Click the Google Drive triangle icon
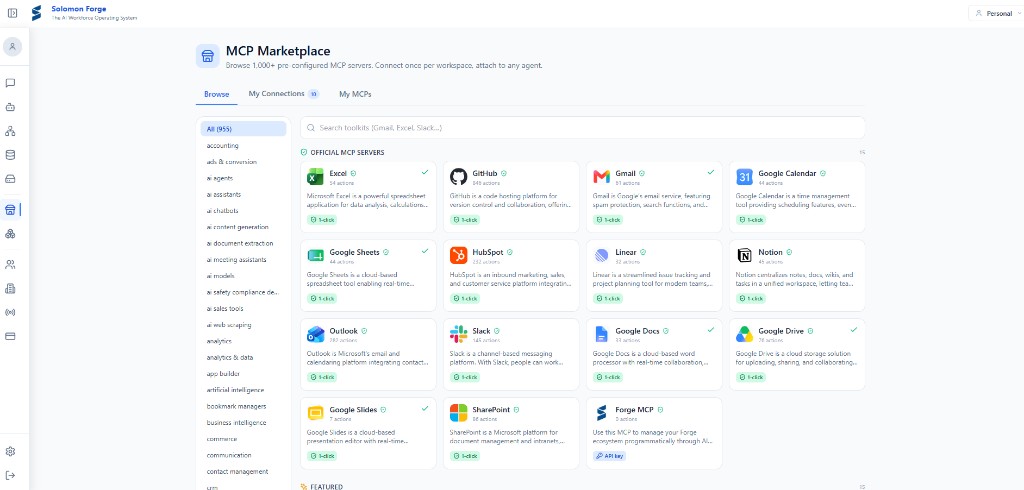 tap(744, 334)
